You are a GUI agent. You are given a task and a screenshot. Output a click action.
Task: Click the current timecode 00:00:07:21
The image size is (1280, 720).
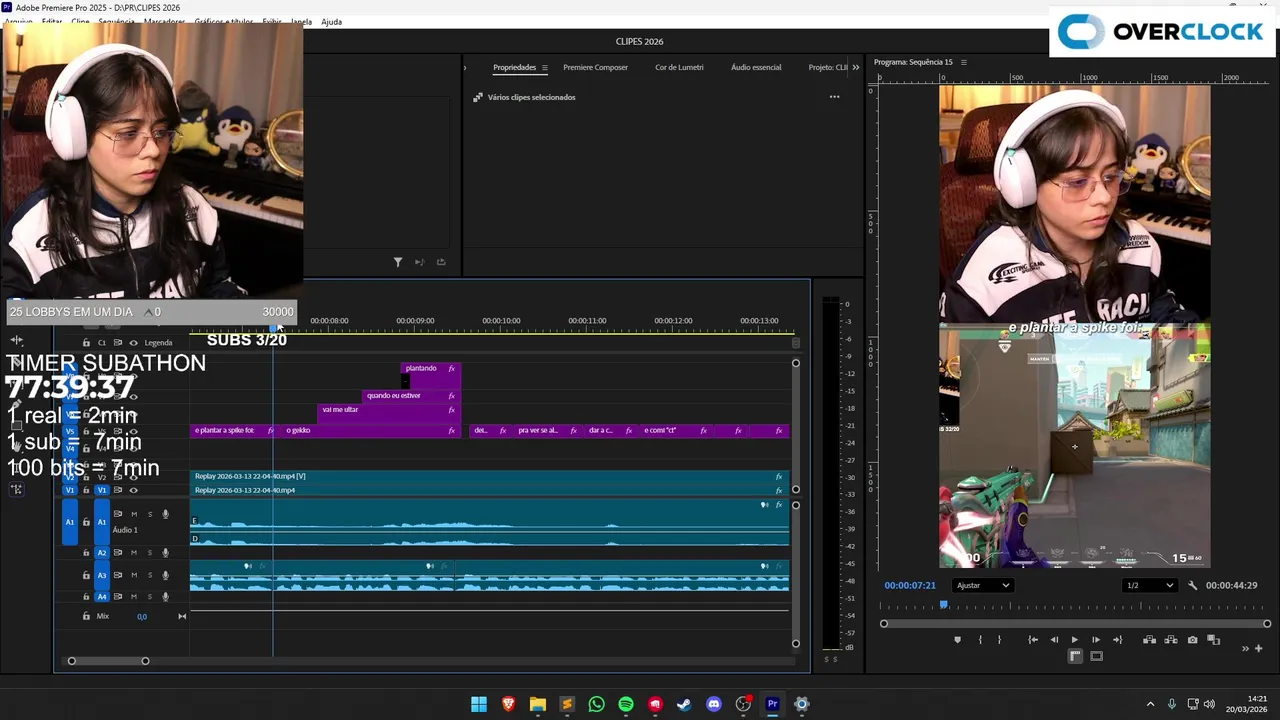click(x=910, y=585)
